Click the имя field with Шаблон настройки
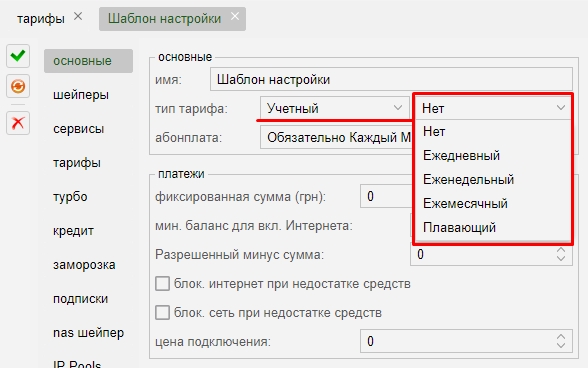Screen dimensions: 588x368 [391, 79]
